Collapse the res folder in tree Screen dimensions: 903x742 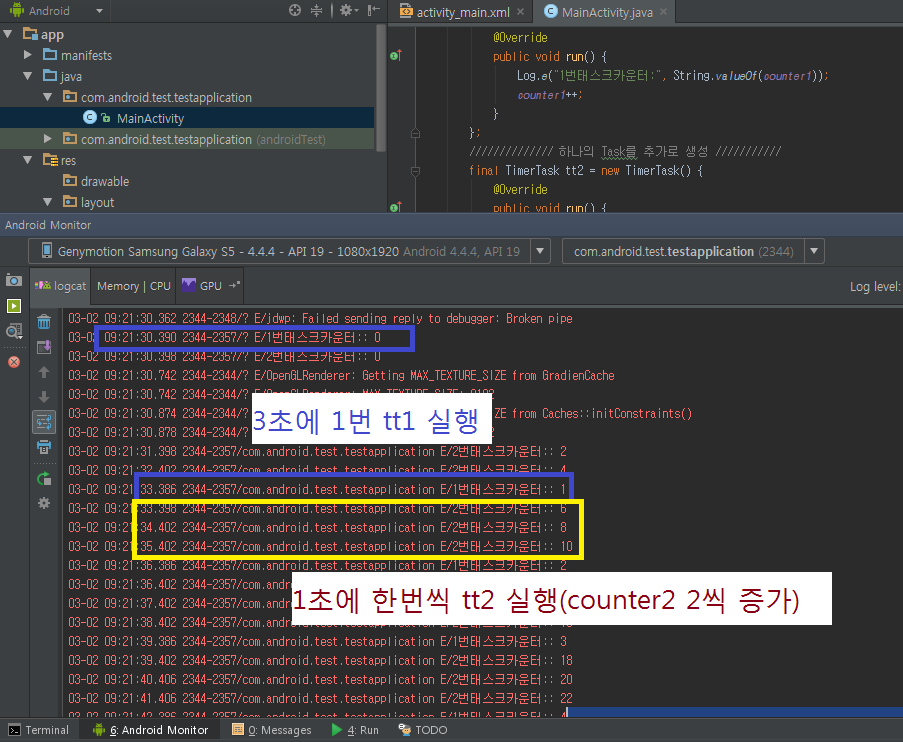pos(29,160)
